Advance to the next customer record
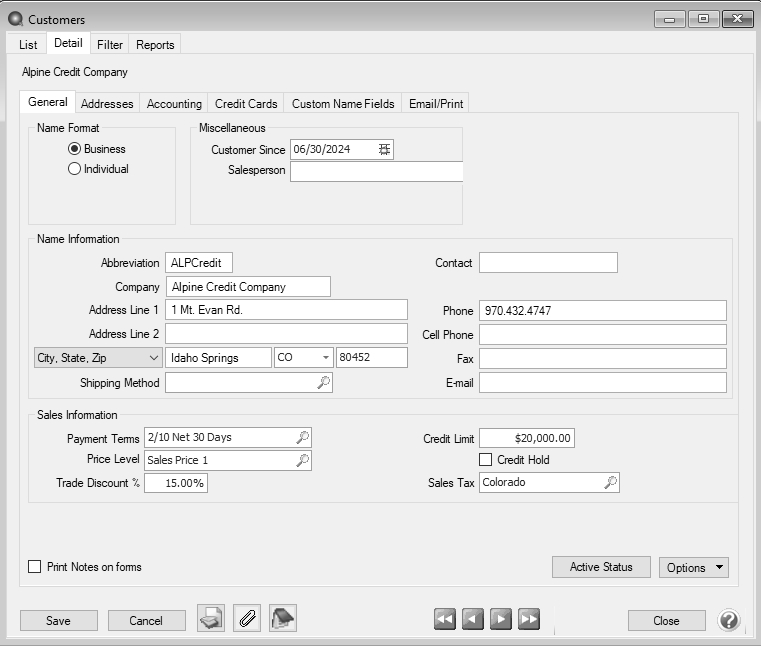761x646 pixels. [501, 620]
